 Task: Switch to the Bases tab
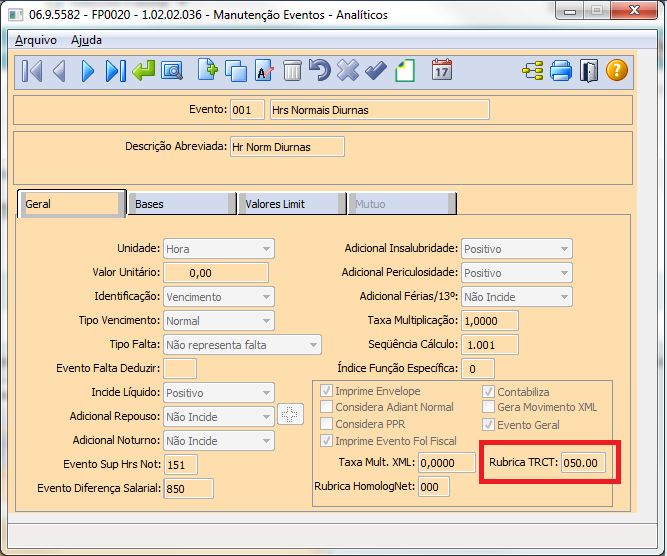(x=182, y=204)
